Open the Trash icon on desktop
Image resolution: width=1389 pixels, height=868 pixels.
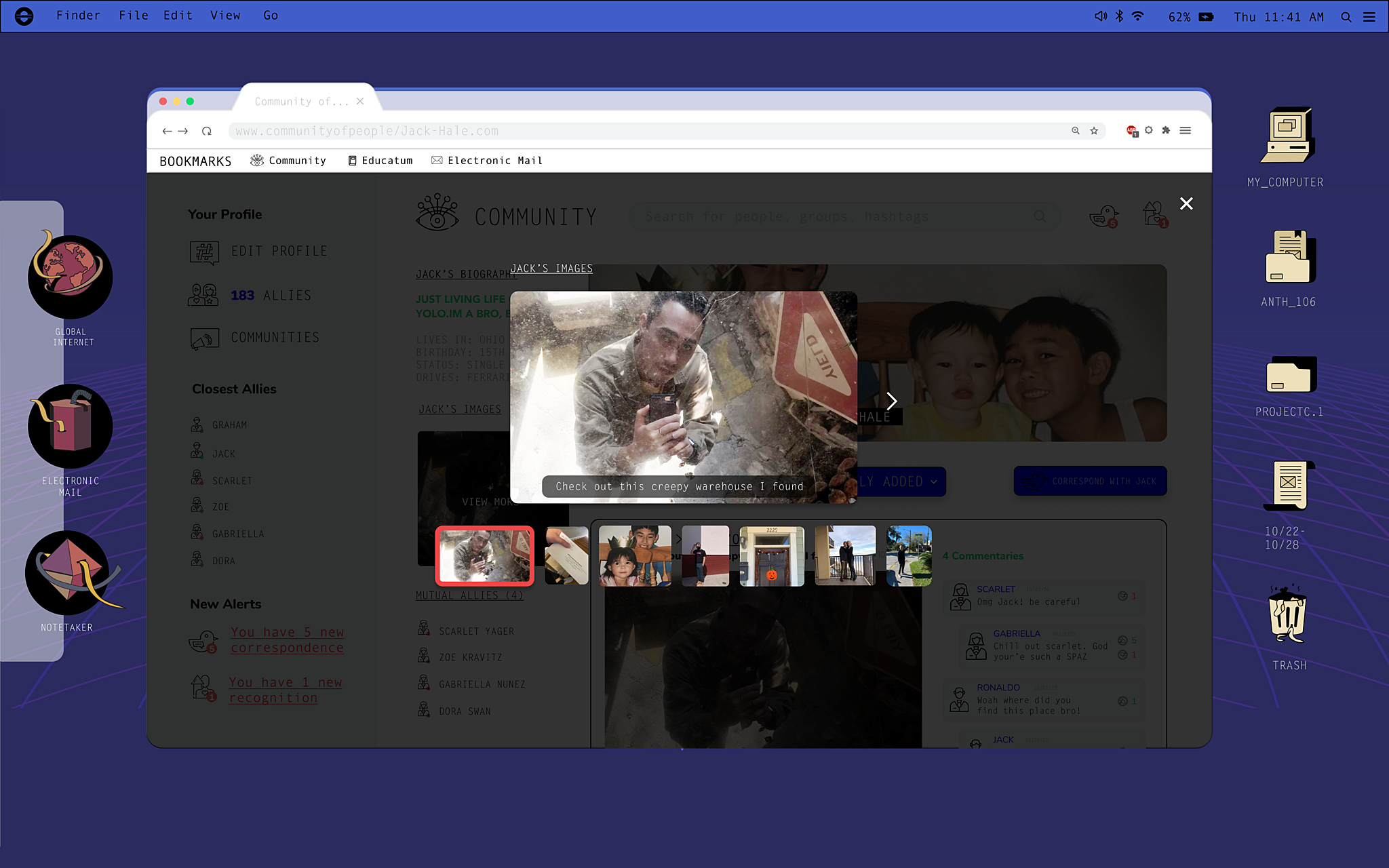[1287, 613]
